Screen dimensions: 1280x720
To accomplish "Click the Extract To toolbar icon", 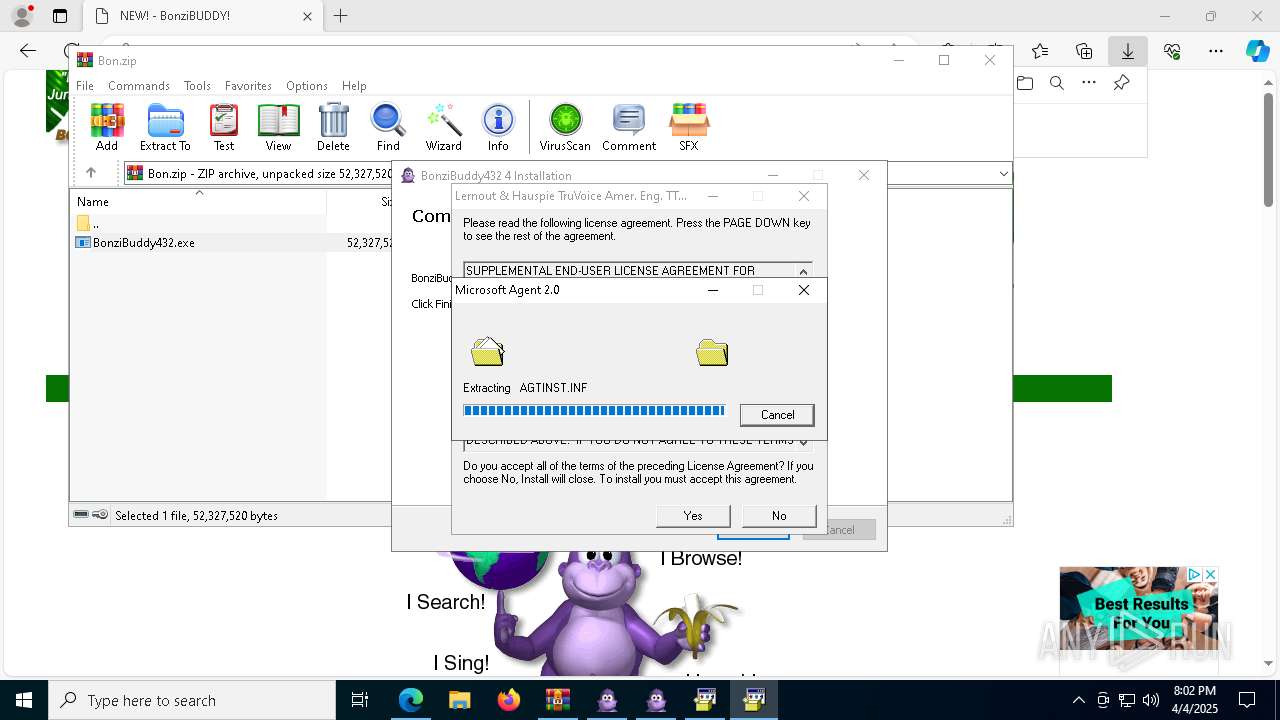I will click(165, 127).
